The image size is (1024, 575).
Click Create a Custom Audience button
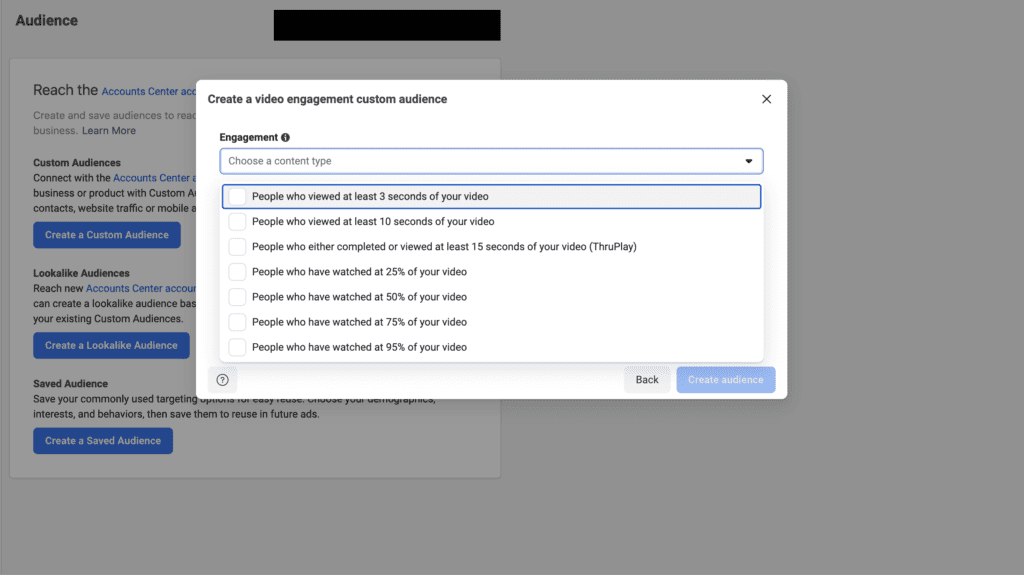(107, 235)
